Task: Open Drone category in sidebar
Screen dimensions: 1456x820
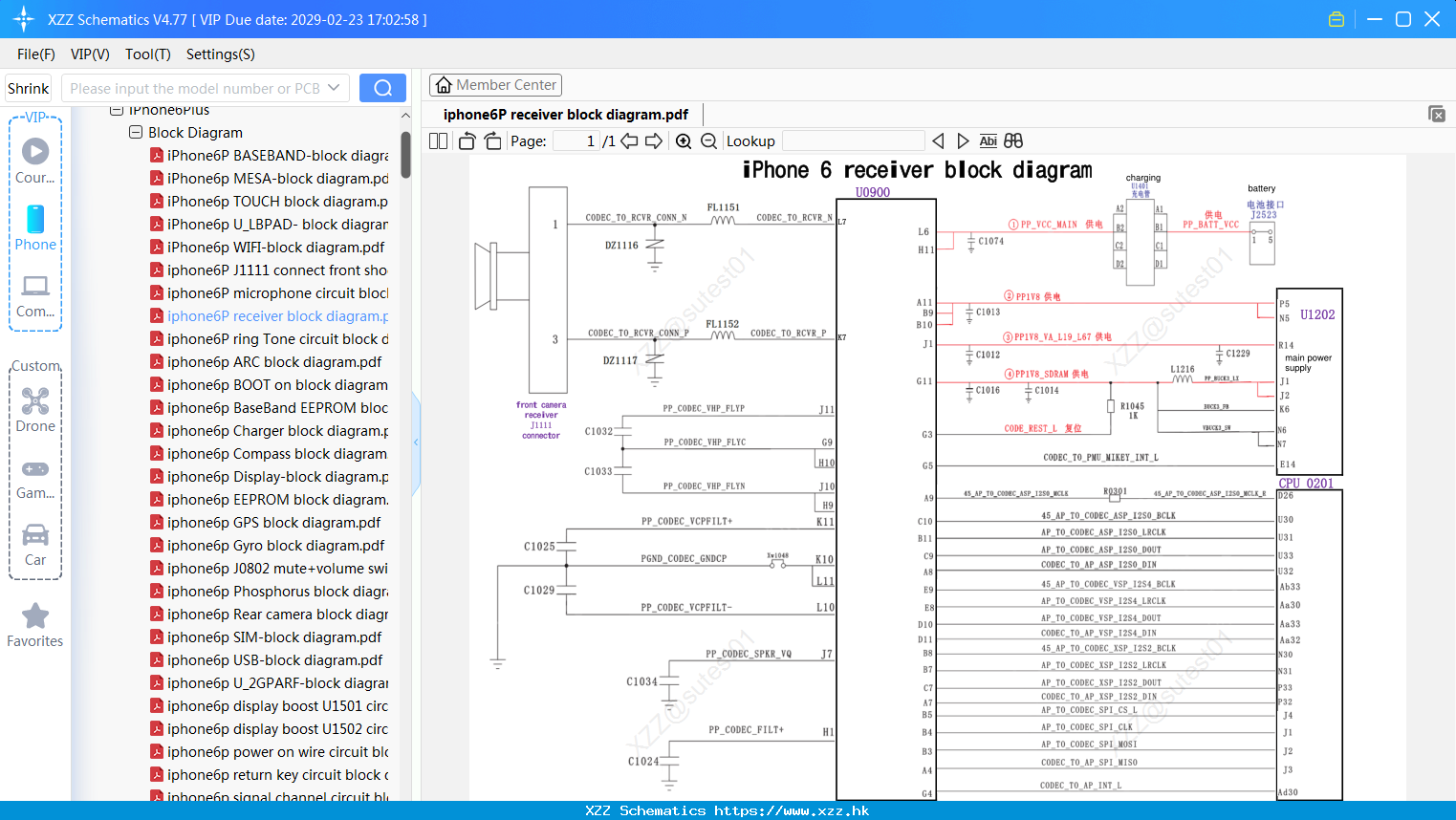Action: [35, 410]
